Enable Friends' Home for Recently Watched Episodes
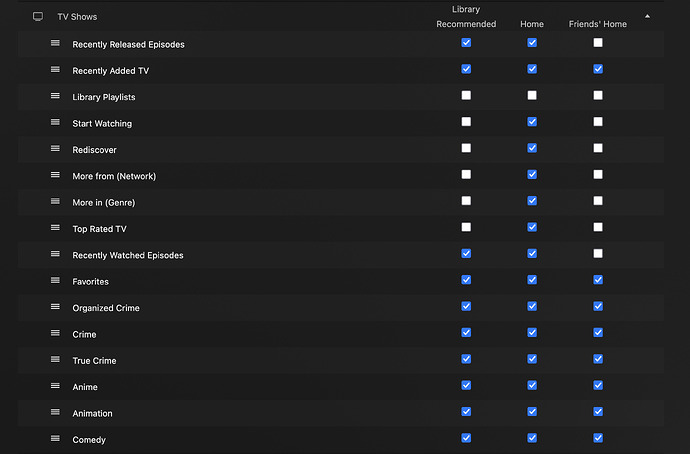The height and width of the screenshot is (454, 690). click(x=598, y=254)
